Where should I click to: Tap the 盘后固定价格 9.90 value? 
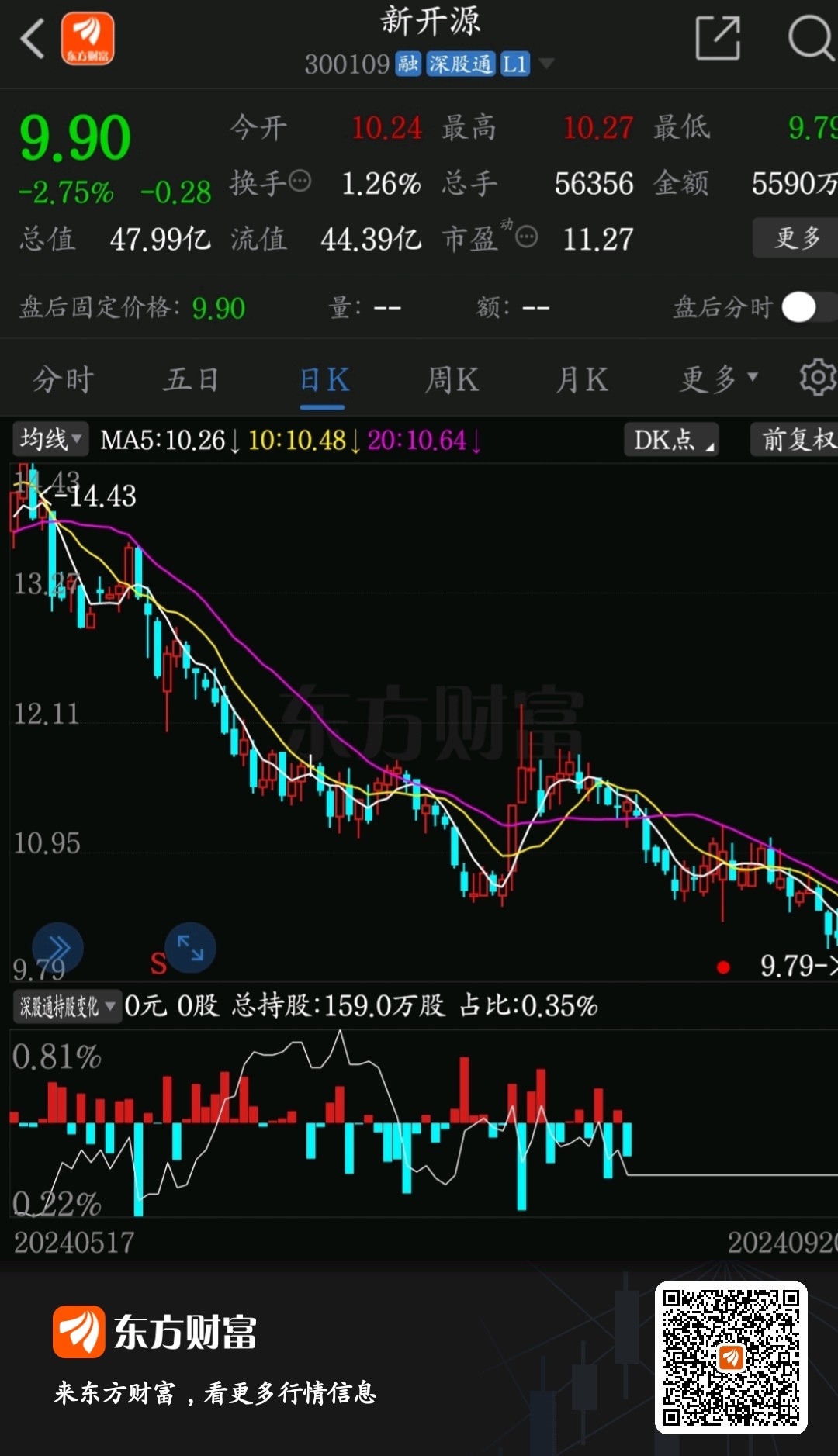pos(219,308)
